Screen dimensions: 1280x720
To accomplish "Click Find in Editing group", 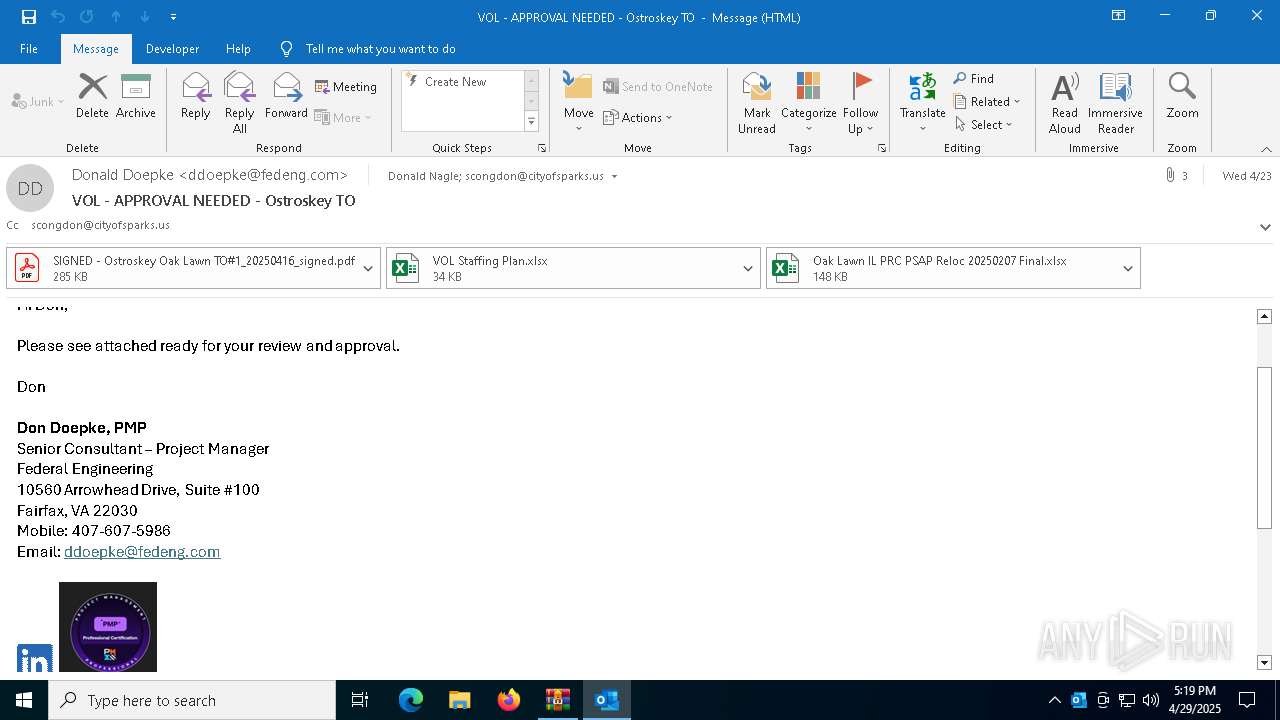I will point(974,79).
